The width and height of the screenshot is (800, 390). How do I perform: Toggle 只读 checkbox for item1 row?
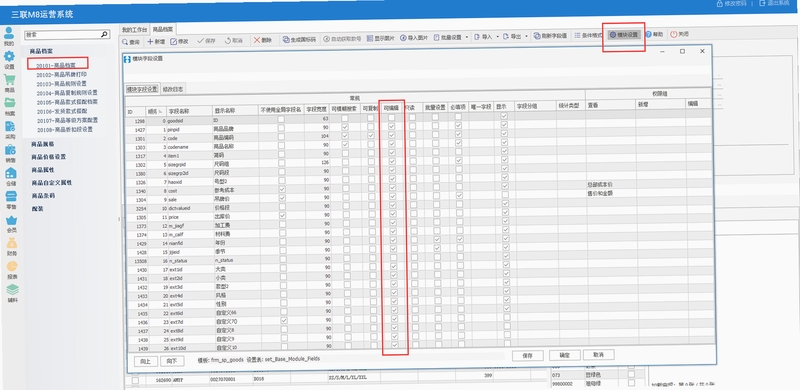(x=412, y=152)
